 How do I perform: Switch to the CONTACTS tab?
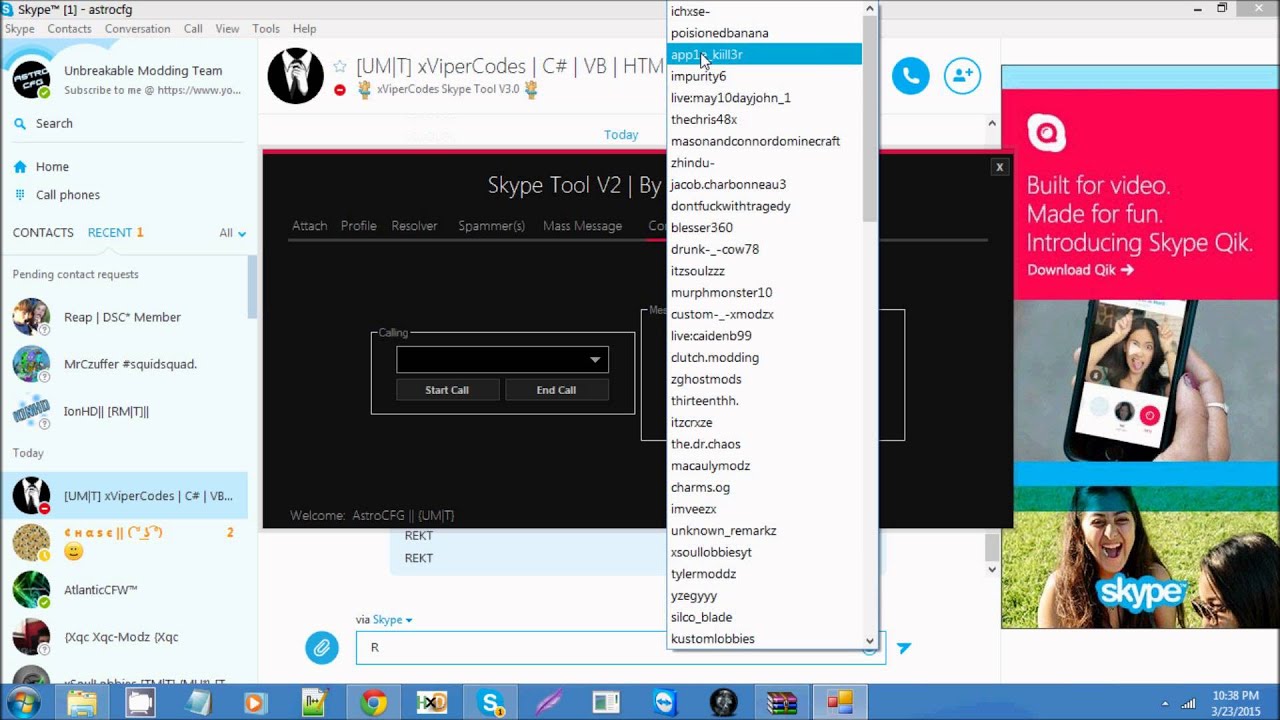pyautogui.click(x=43, y=233)
